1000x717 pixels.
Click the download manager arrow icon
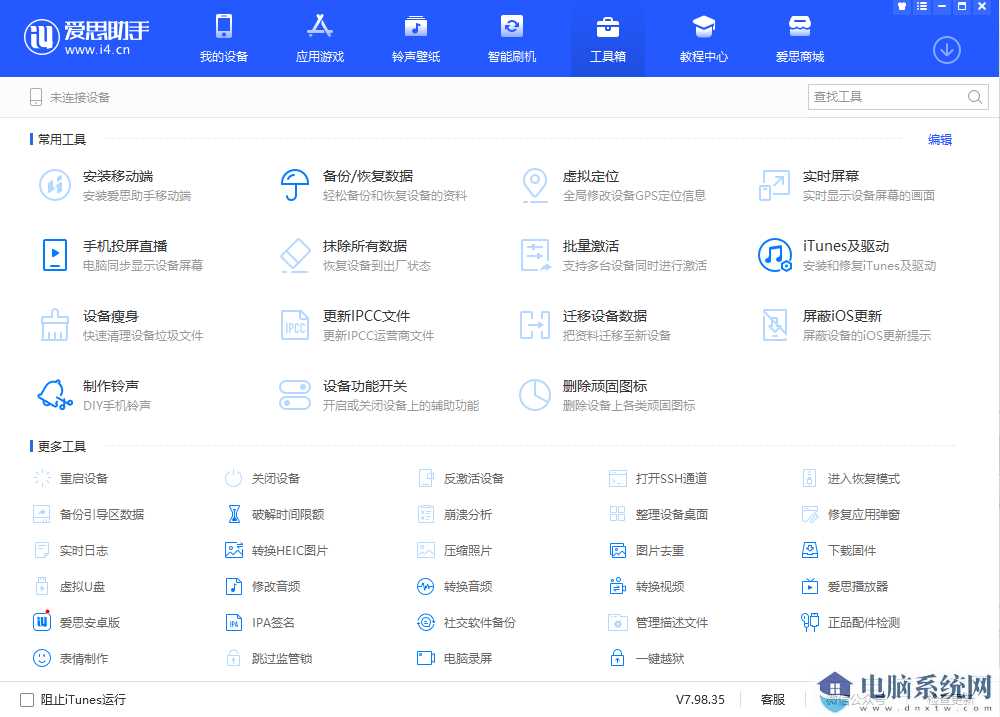point(946,50)
